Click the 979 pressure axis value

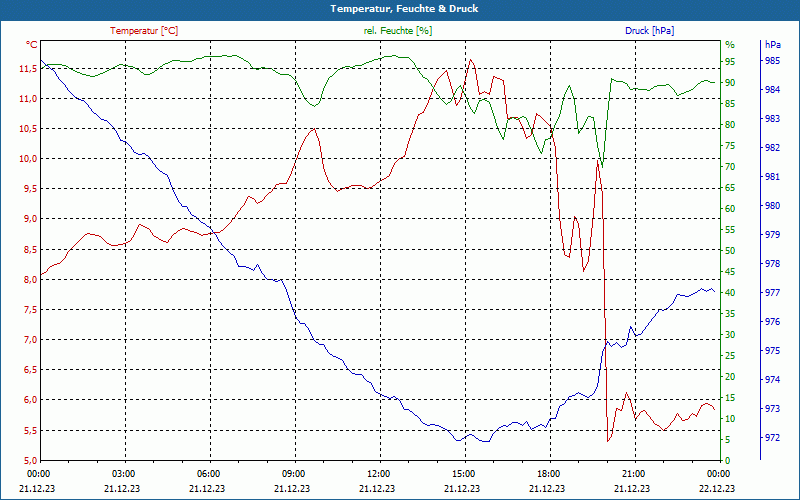(773, 235)
